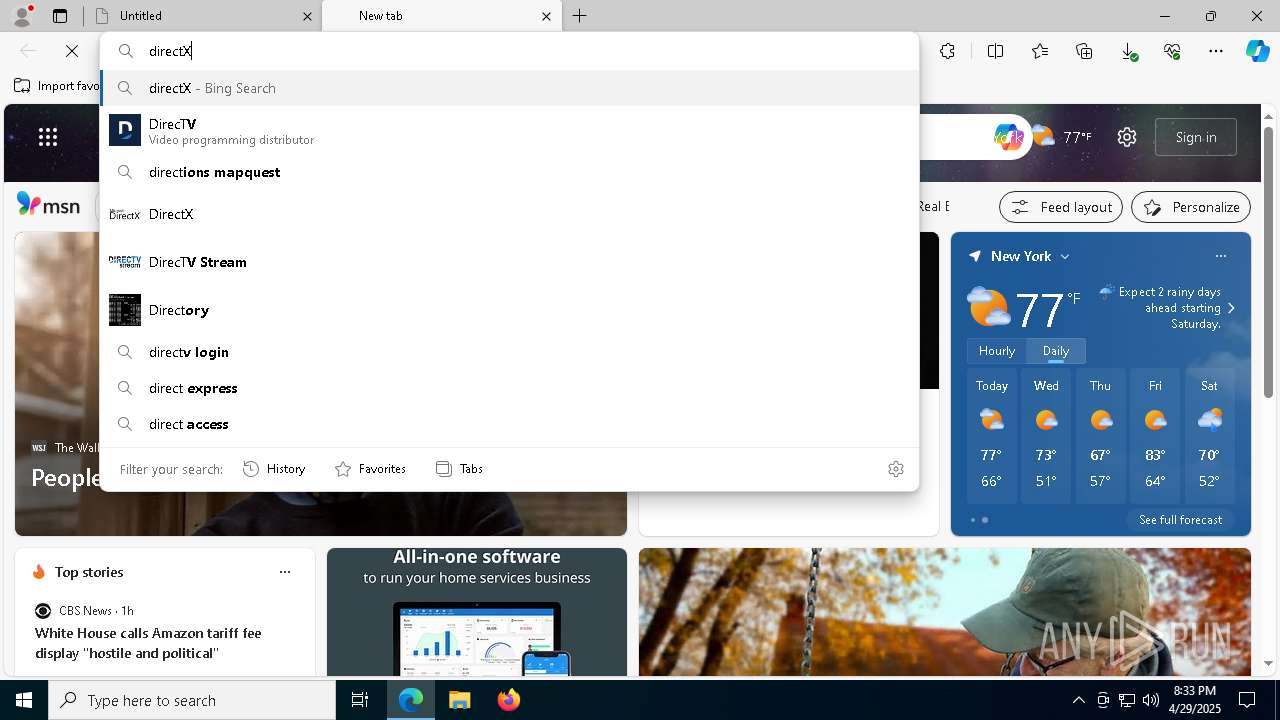Viewport: 1280px width, 720px height.
Task: Open weather card more options ellipsis
Action: point(1221,256)
